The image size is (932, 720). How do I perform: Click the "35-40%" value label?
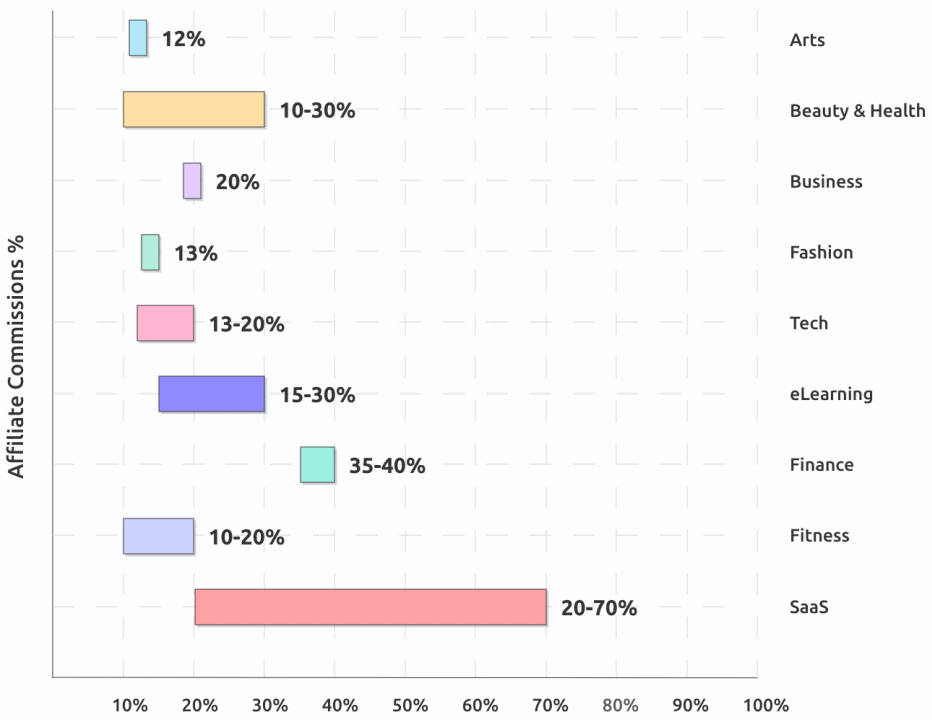(387, 466)
